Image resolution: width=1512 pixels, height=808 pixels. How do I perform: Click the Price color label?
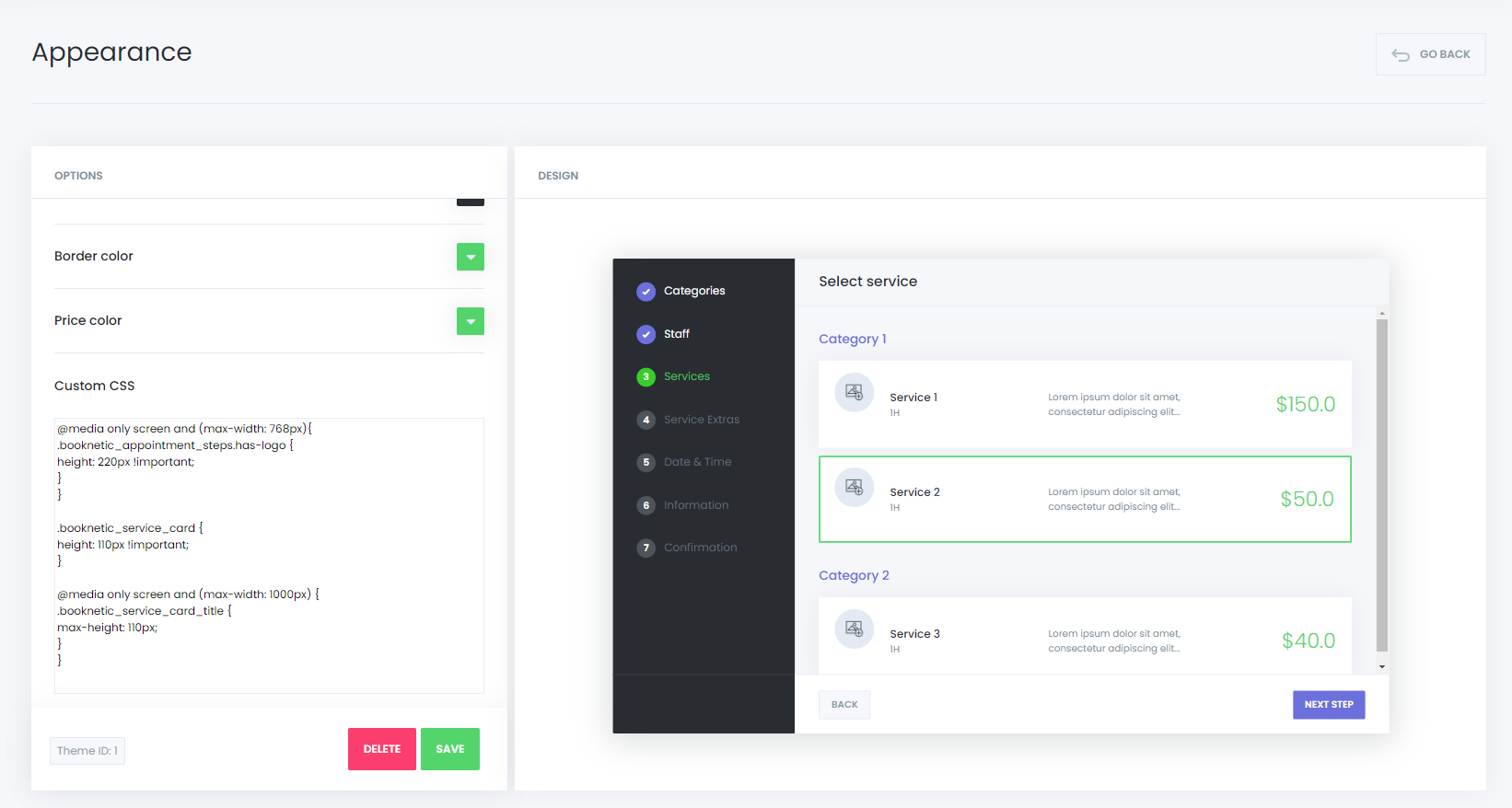[87, 320]
